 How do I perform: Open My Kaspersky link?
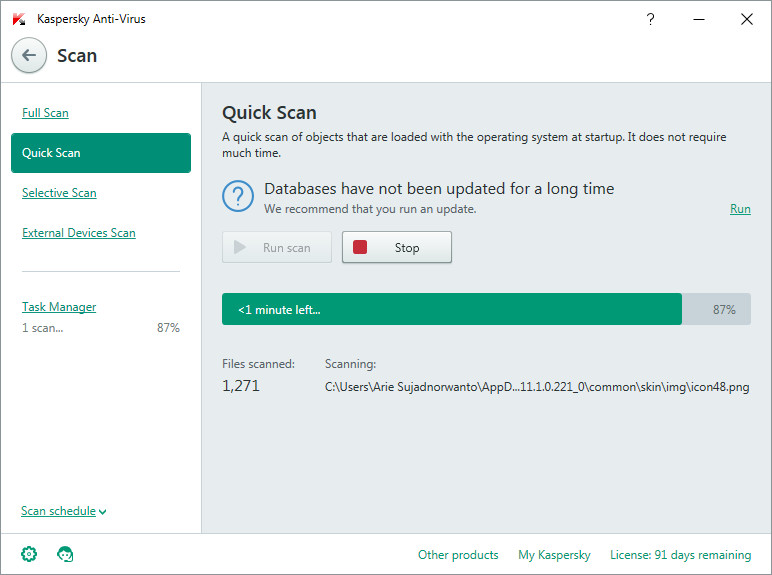coord(554,555)
